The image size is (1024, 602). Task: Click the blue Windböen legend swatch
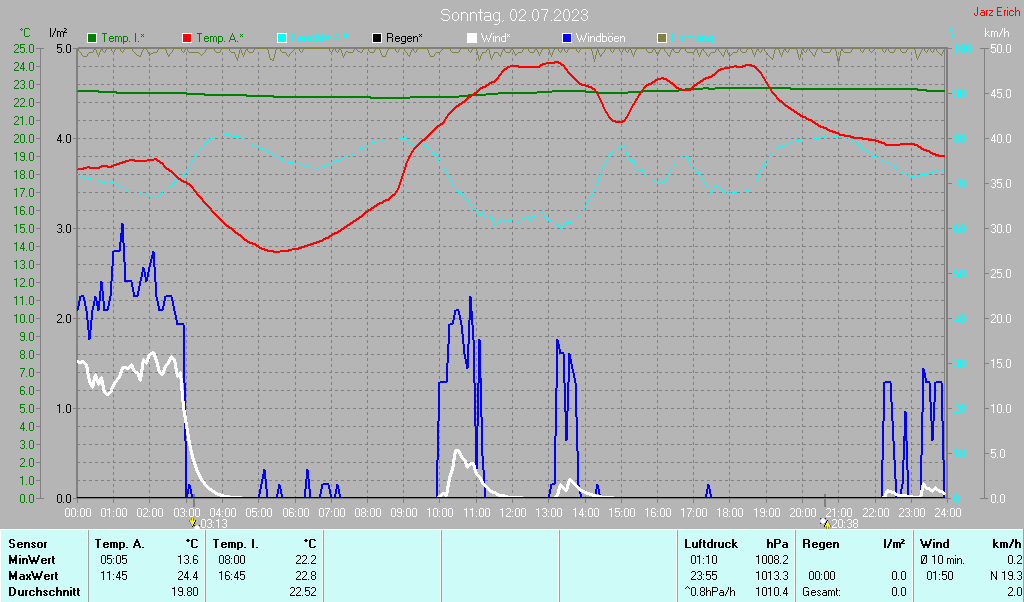[x=567, y=38]
